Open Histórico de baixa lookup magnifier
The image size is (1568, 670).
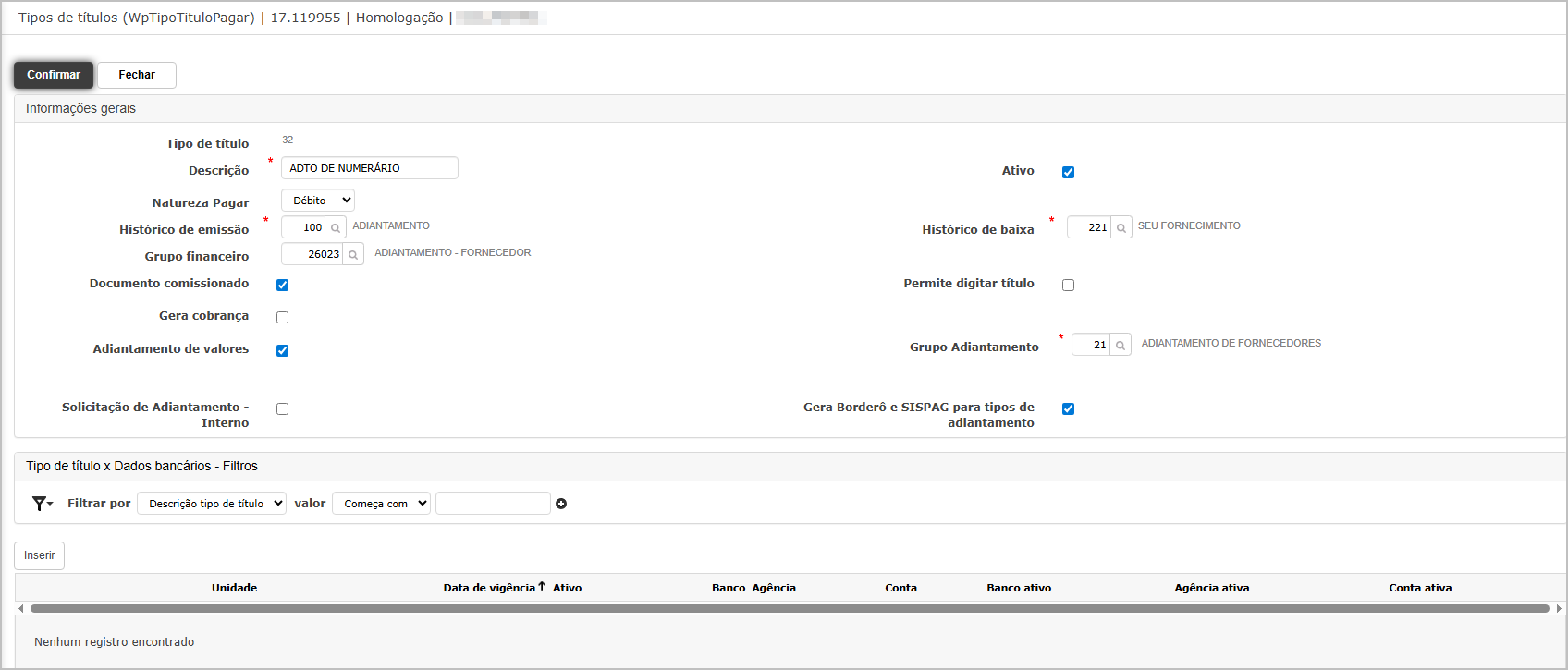1121,227
